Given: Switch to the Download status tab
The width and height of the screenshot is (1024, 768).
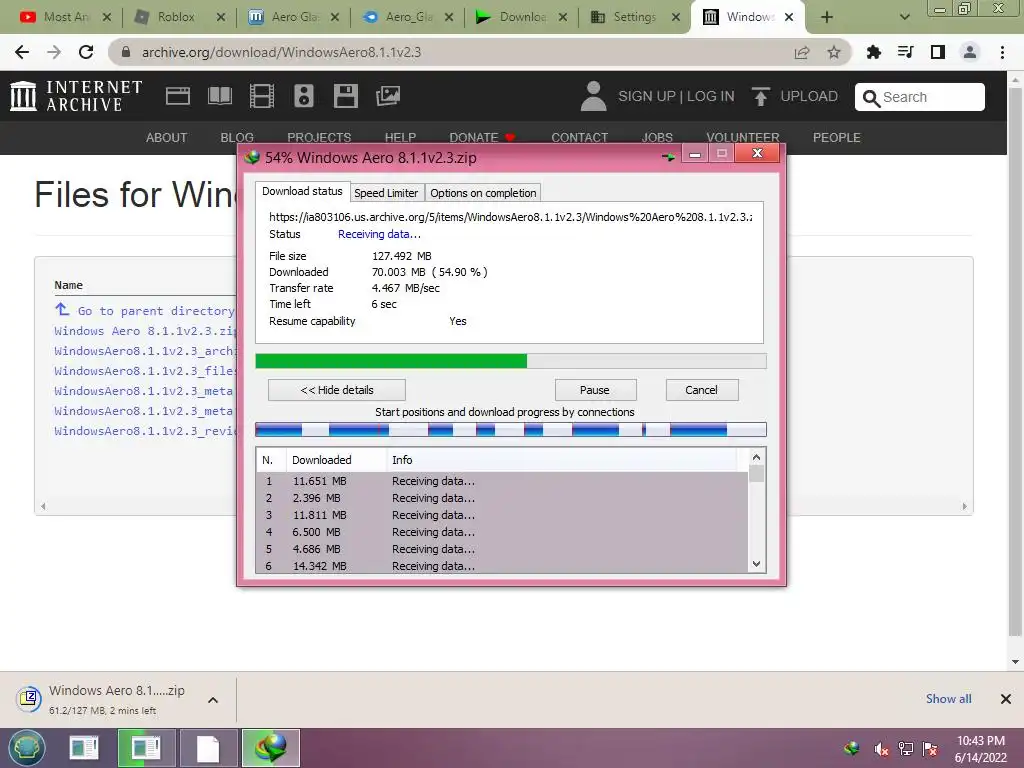Looking at the screenshot, I should coord(302,191).
